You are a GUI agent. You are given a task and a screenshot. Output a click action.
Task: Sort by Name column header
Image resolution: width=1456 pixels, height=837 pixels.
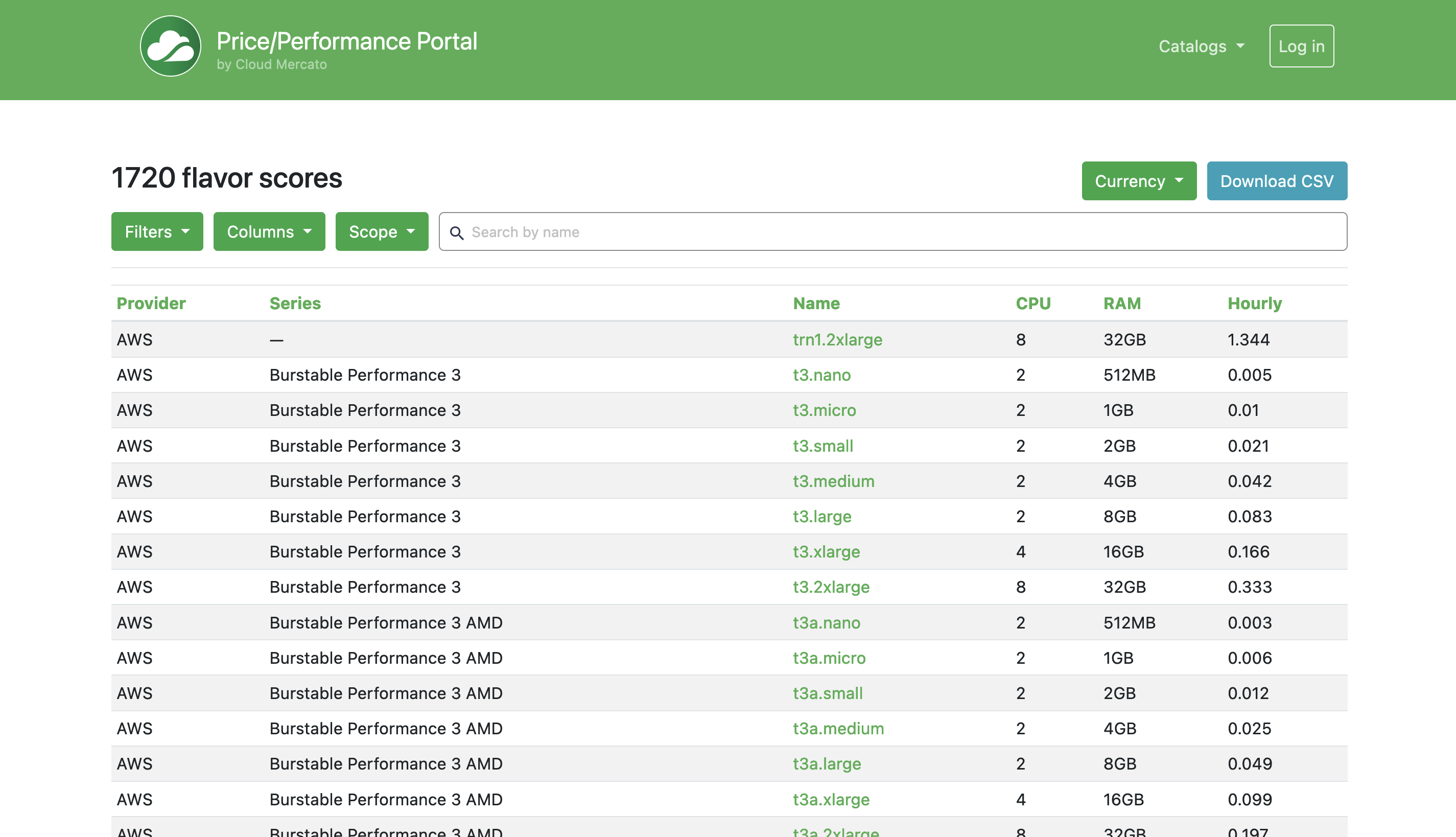(816, 303)
